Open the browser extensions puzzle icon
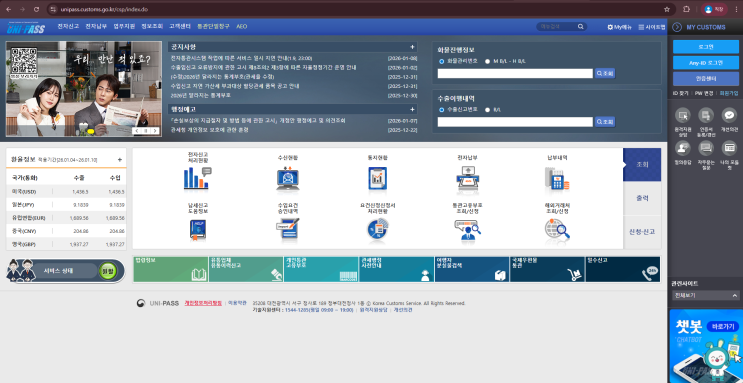The image size is (743, 383). coord(686,9)
